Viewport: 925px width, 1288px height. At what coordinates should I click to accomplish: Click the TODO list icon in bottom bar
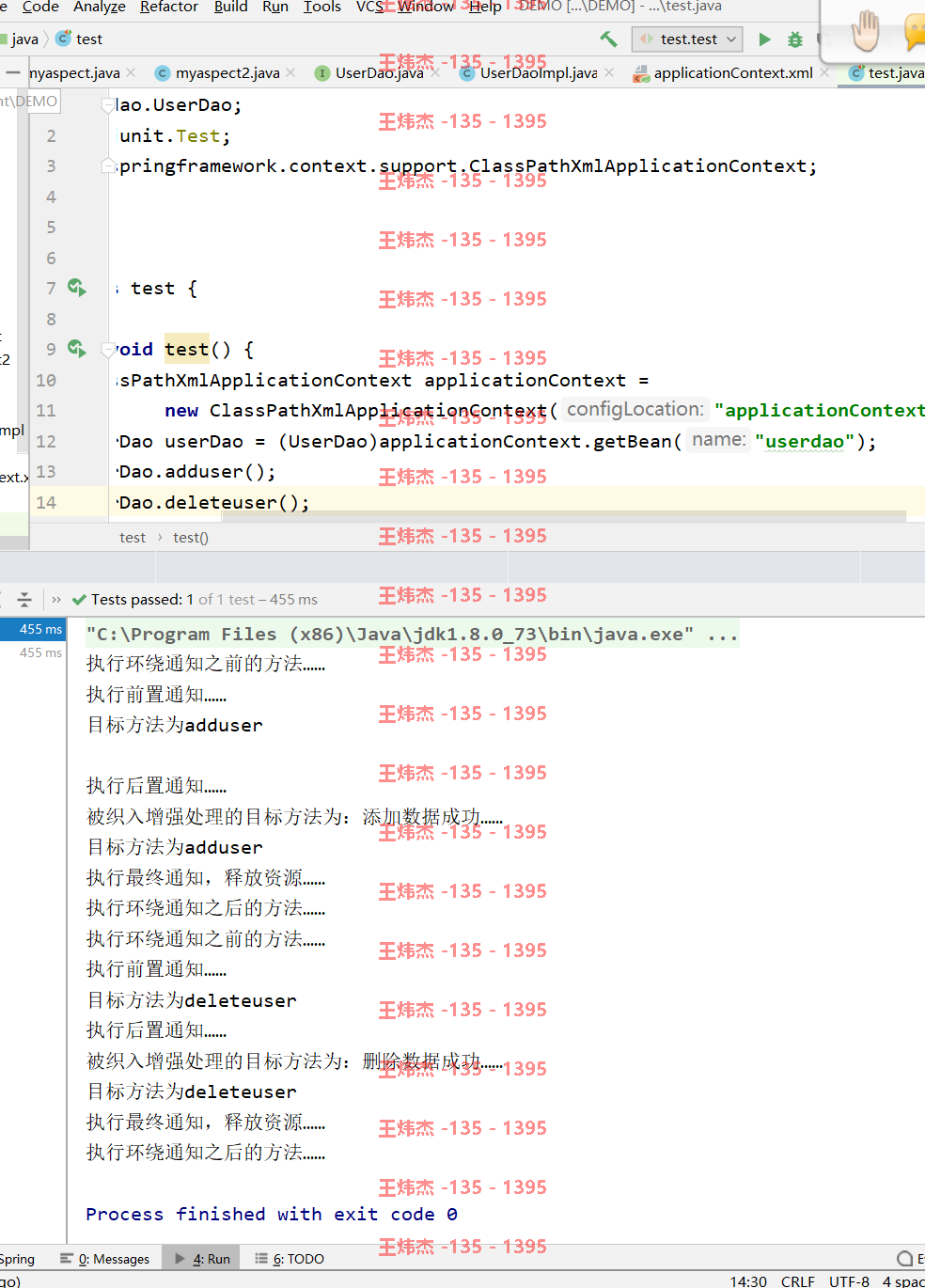point(261,1258)
